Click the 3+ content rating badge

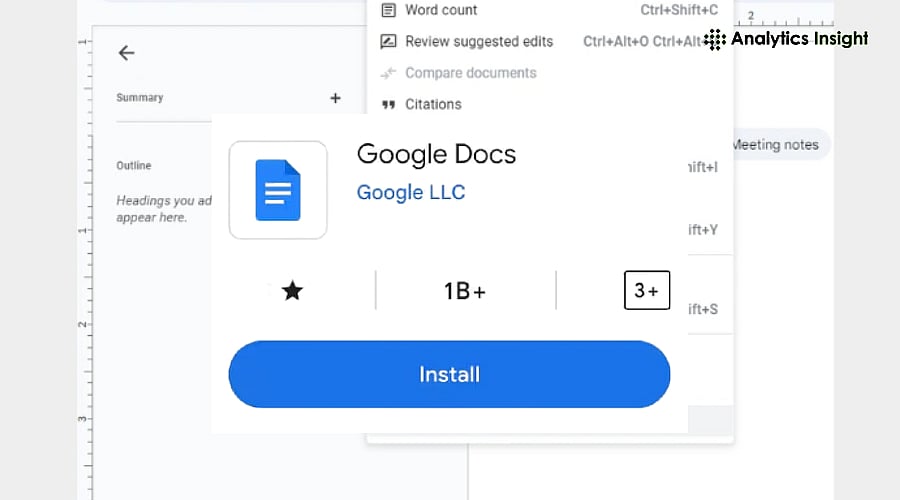click(646, 290)
